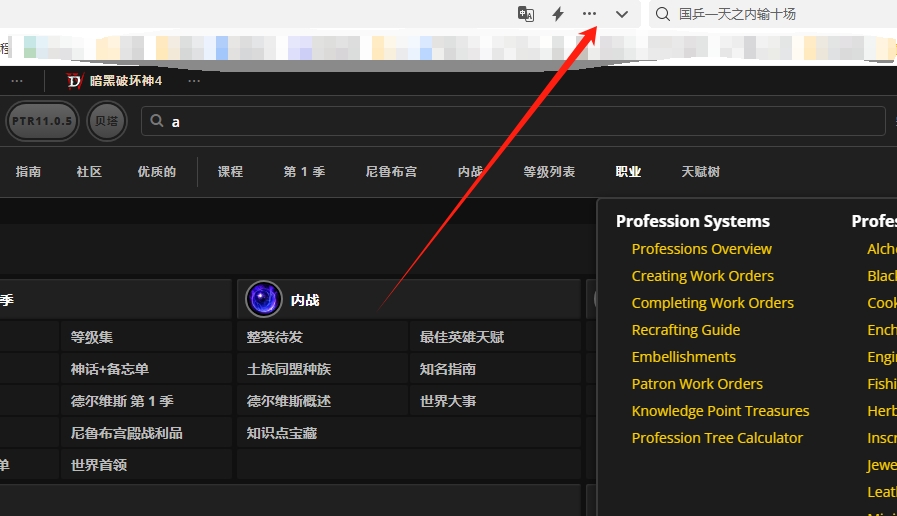Focus the site search field containing a

point(513,121)
